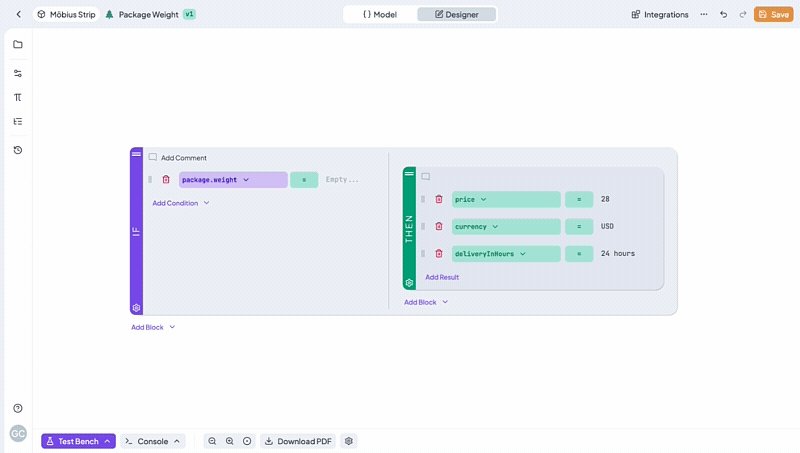Toggle the Console panel open
The height and width of the screenshot is (453, 800).
coord(153,441)
